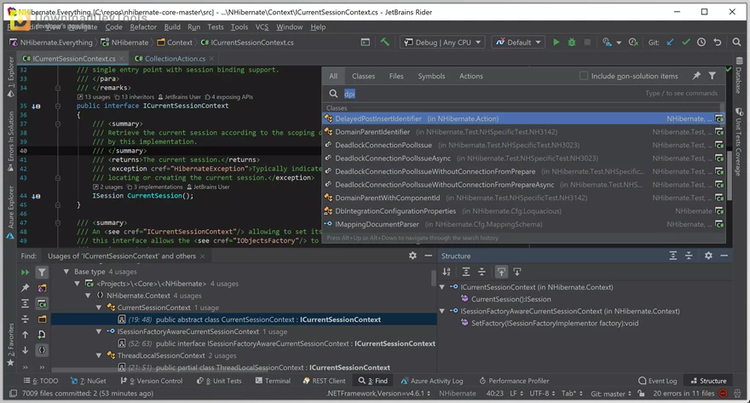
Task: Open the search popup filter funnel
Action: (x=712, y=76)
